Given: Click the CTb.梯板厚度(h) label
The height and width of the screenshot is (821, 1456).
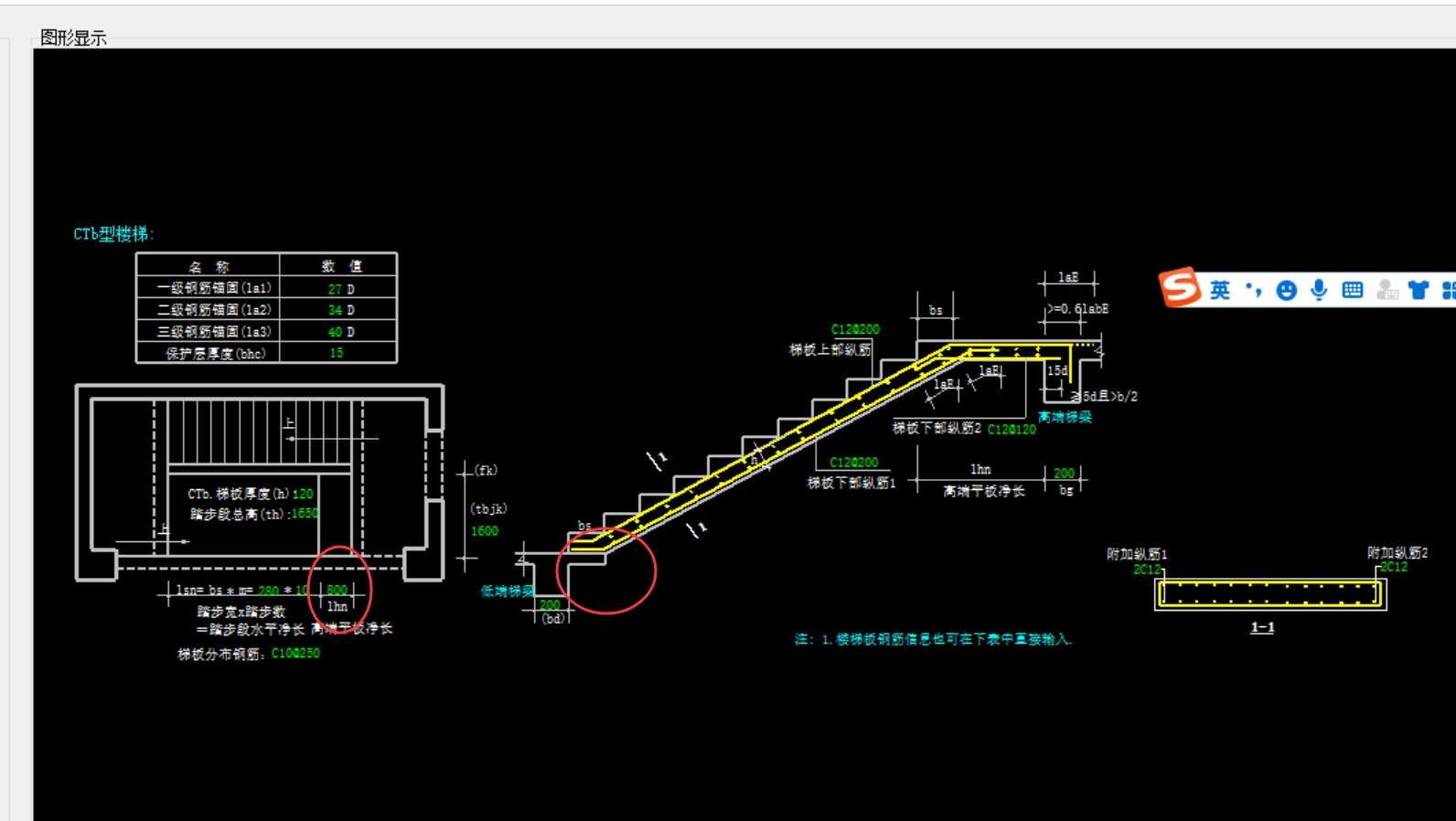Looking at the screenshot, I should pos(239,494).
